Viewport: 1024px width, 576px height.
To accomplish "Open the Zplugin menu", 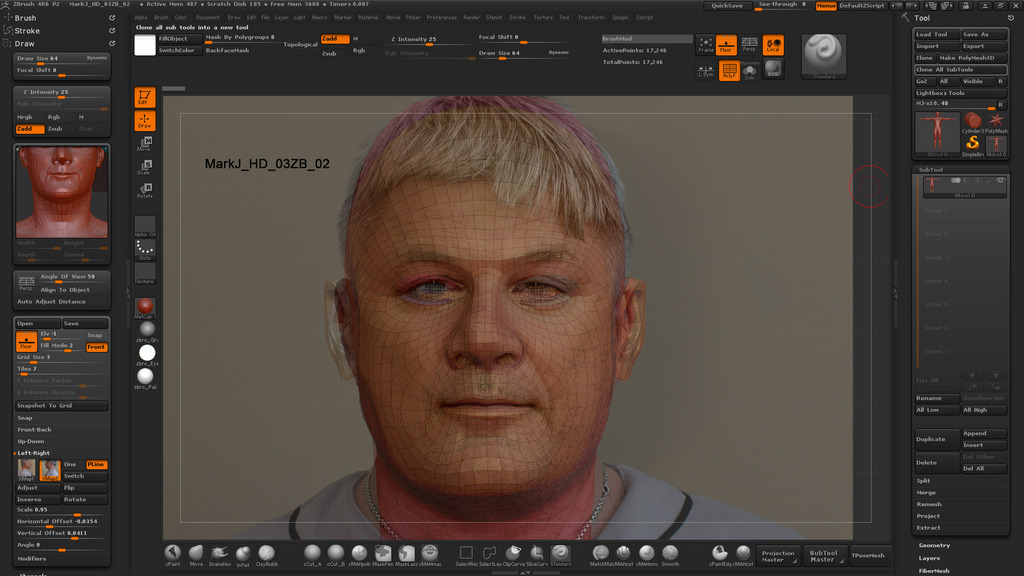I will coord(620,18).
